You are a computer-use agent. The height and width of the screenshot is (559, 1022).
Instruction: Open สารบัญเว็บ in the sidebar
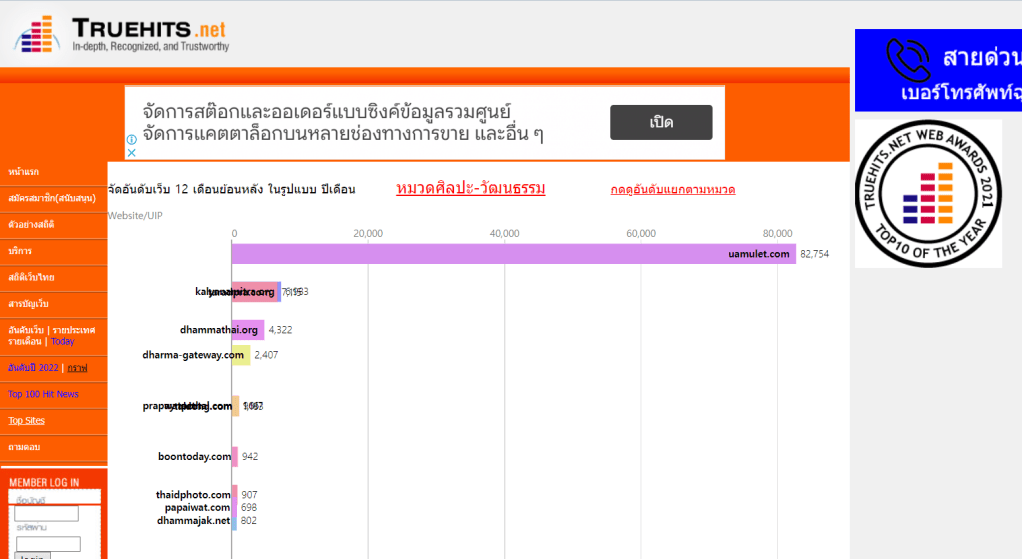tap(28, 303)
